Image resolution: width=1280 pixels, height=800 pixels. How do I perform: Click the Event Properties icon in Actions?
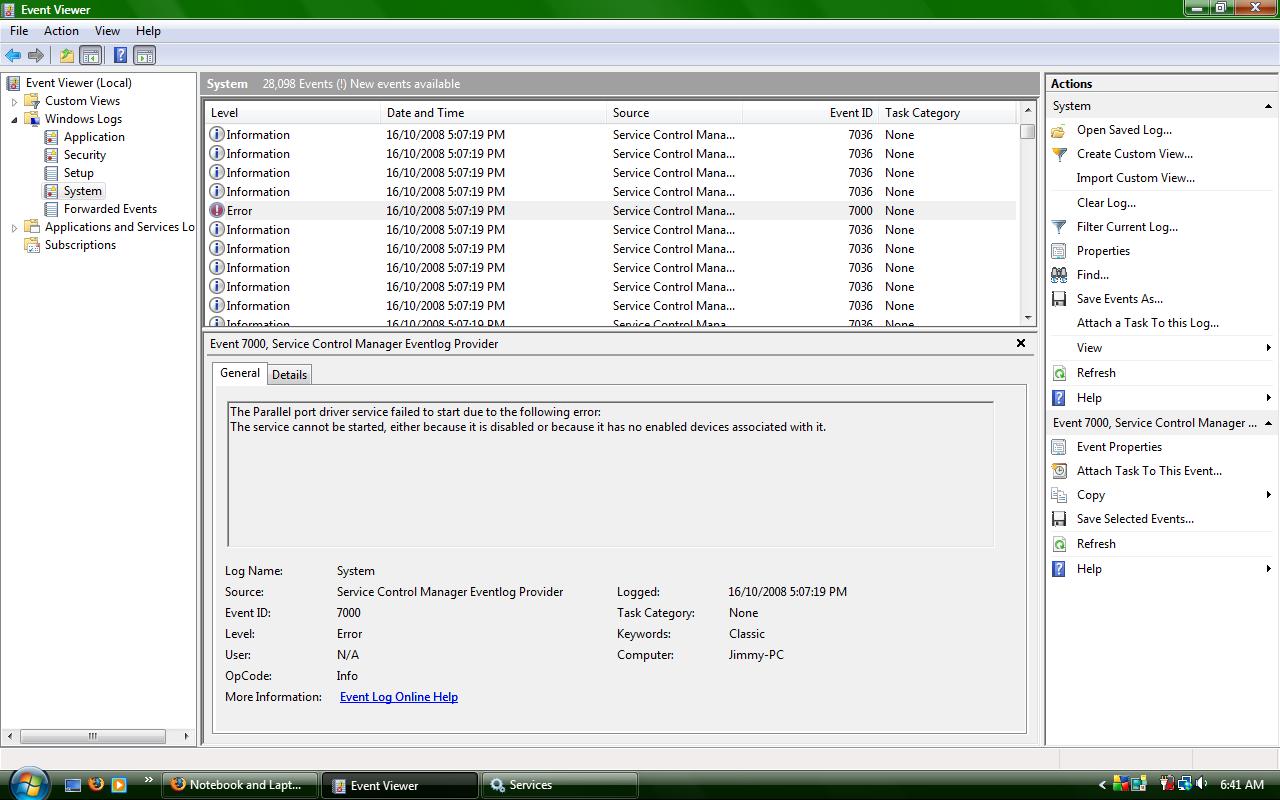pos(1059,447)
